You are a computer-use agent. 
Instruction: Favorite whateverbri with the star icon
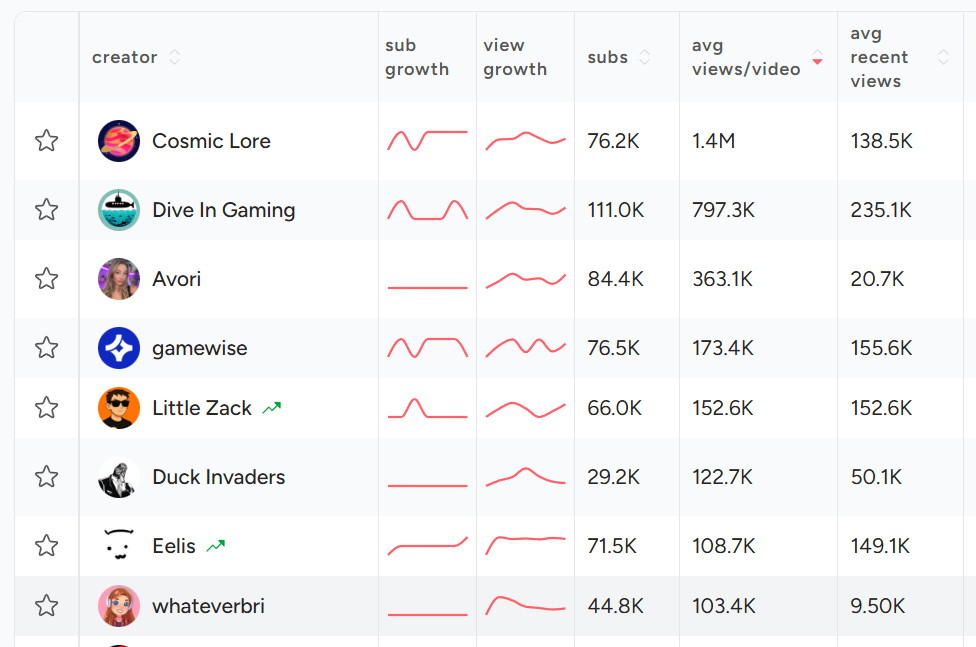46,606
